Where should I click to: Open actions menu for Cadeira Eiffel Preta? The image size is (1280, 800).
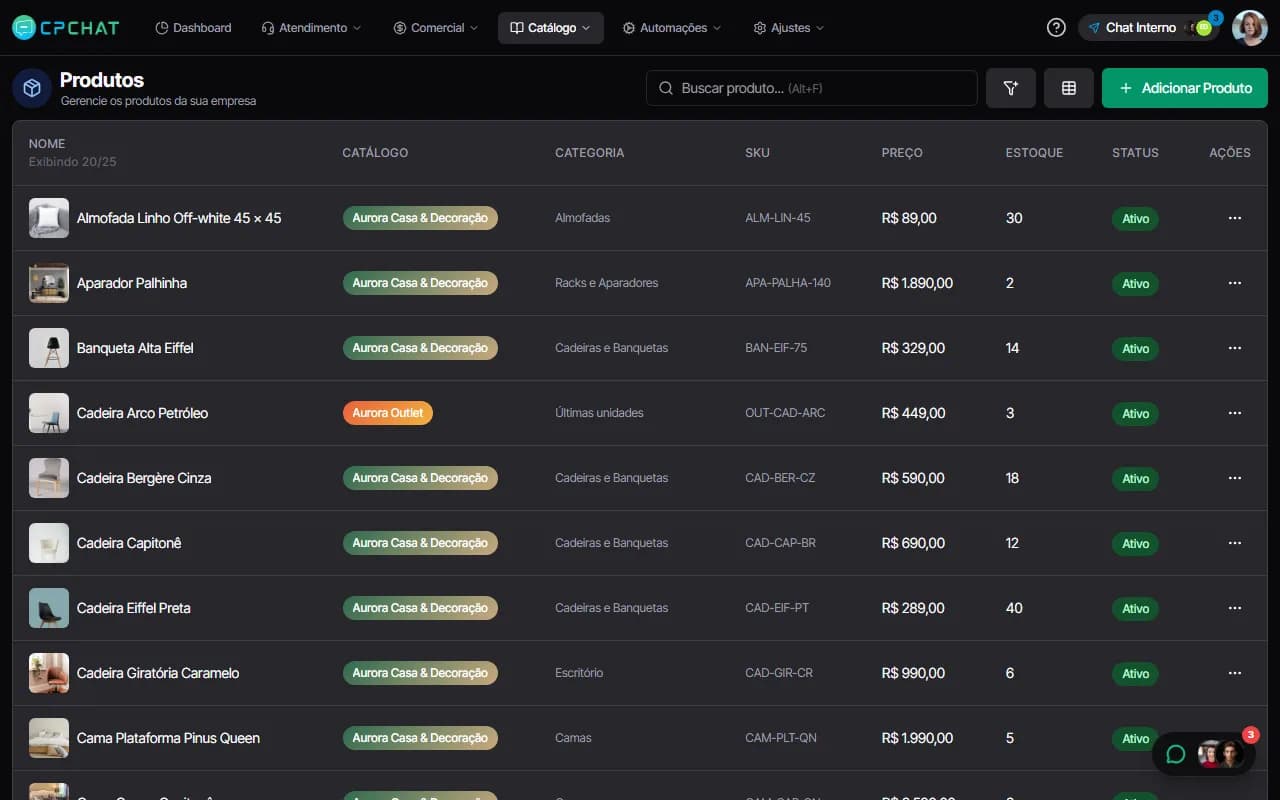[1235, 608]
